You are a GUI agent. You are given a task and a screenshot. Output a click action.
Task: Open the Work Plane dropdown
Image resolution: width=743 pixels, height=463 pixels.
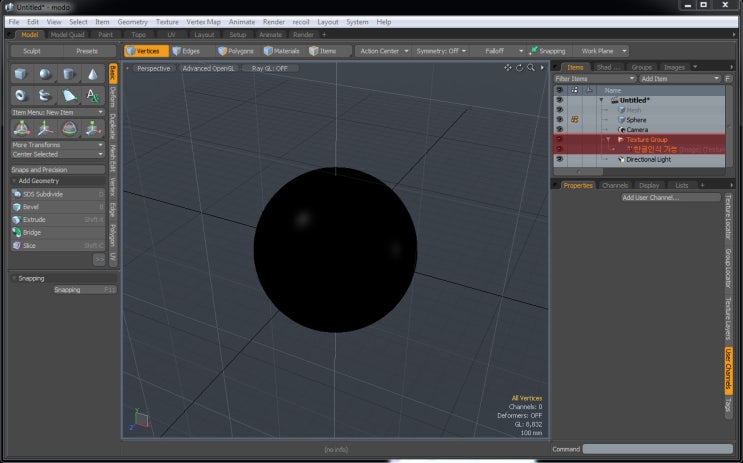601,51
